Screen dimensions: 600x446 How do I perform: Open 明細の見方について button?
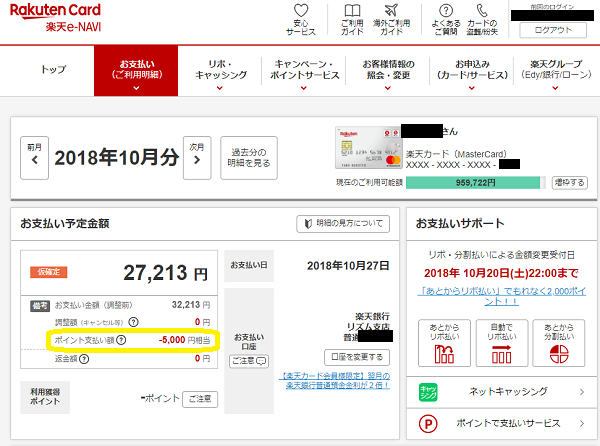pyautogui.click(x=343, y=223)
